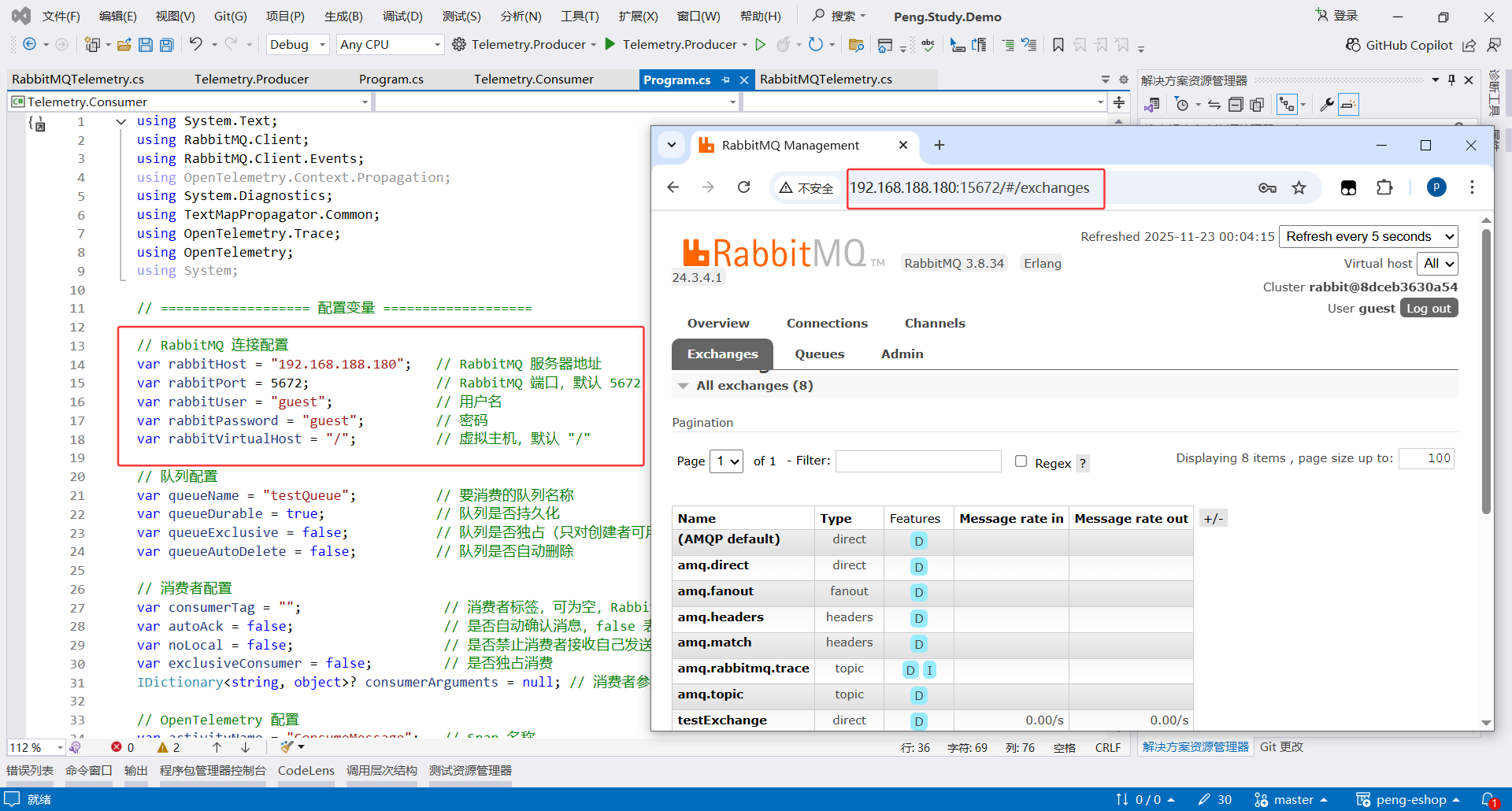Open the browser tab search chevron
This screenshot has width=1512, height=811.
pyautogui.click(x=672, y=145)
